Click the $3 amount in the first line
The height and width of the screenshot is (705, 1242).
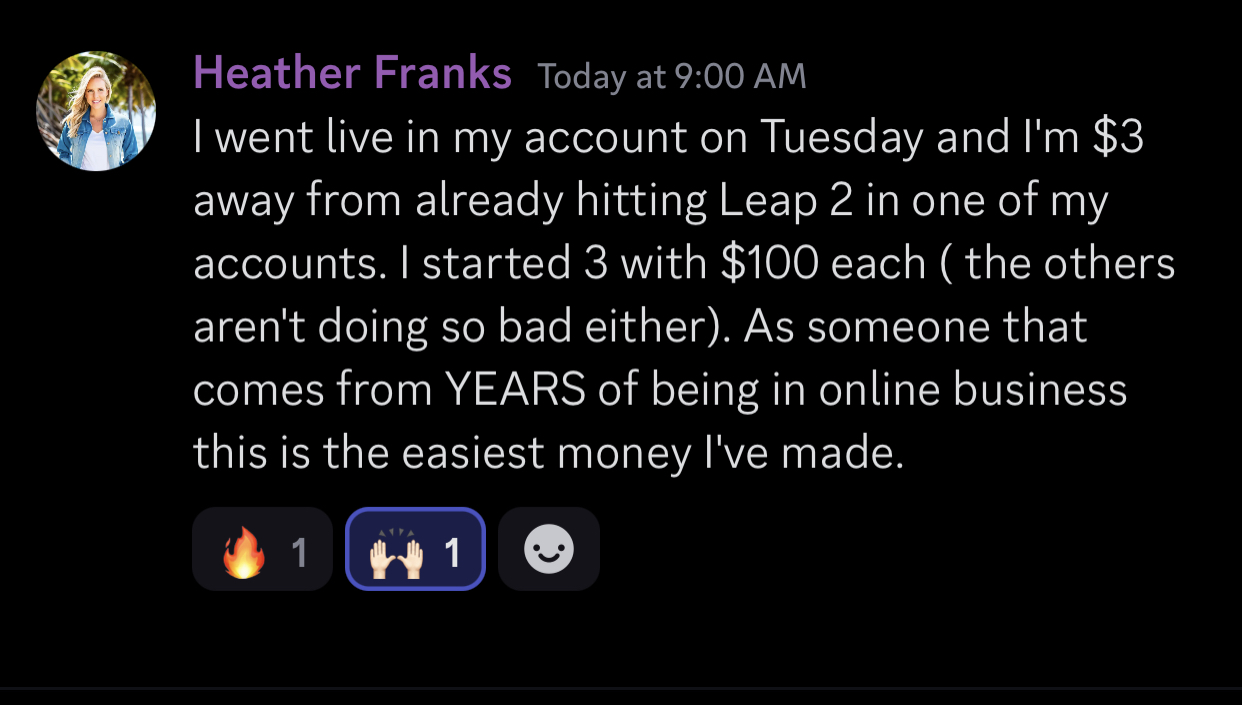(x=1117, y=139)
